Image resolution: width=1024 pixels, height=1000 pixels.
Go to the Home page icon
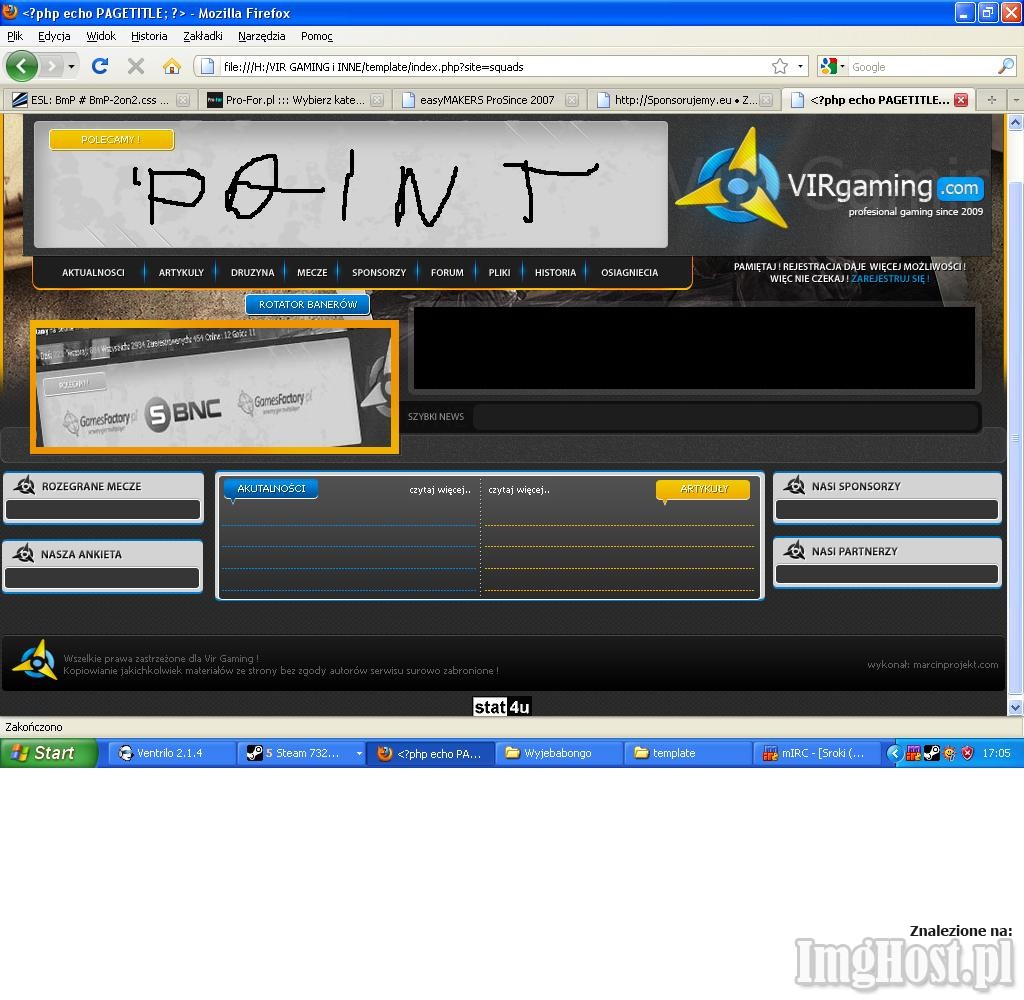pyautogui.click(x=172, y=66)
